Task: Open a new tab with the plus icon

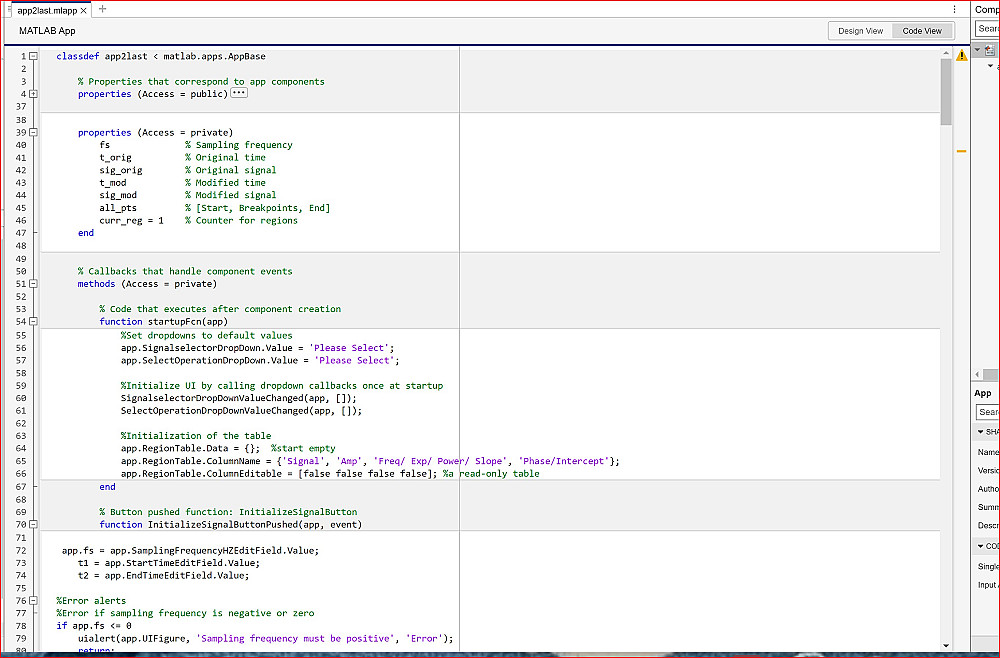Action: pos(102,9)
